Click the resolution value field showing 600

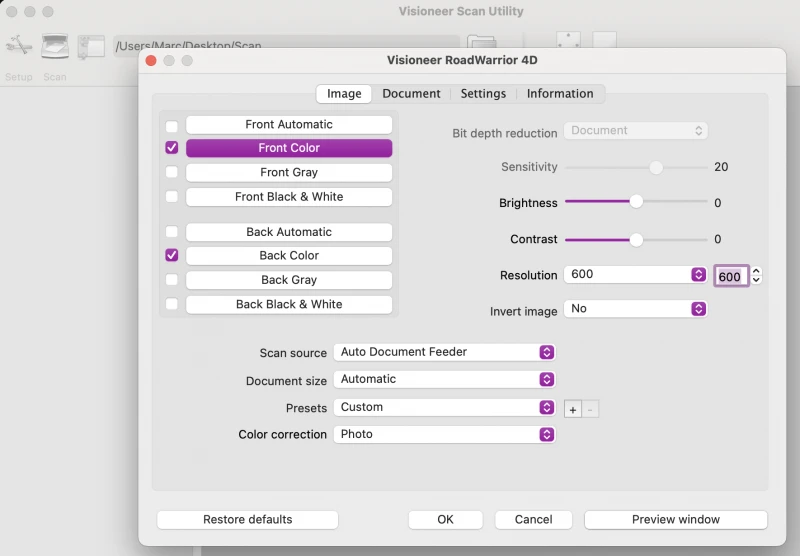click(x=731, y=276)
